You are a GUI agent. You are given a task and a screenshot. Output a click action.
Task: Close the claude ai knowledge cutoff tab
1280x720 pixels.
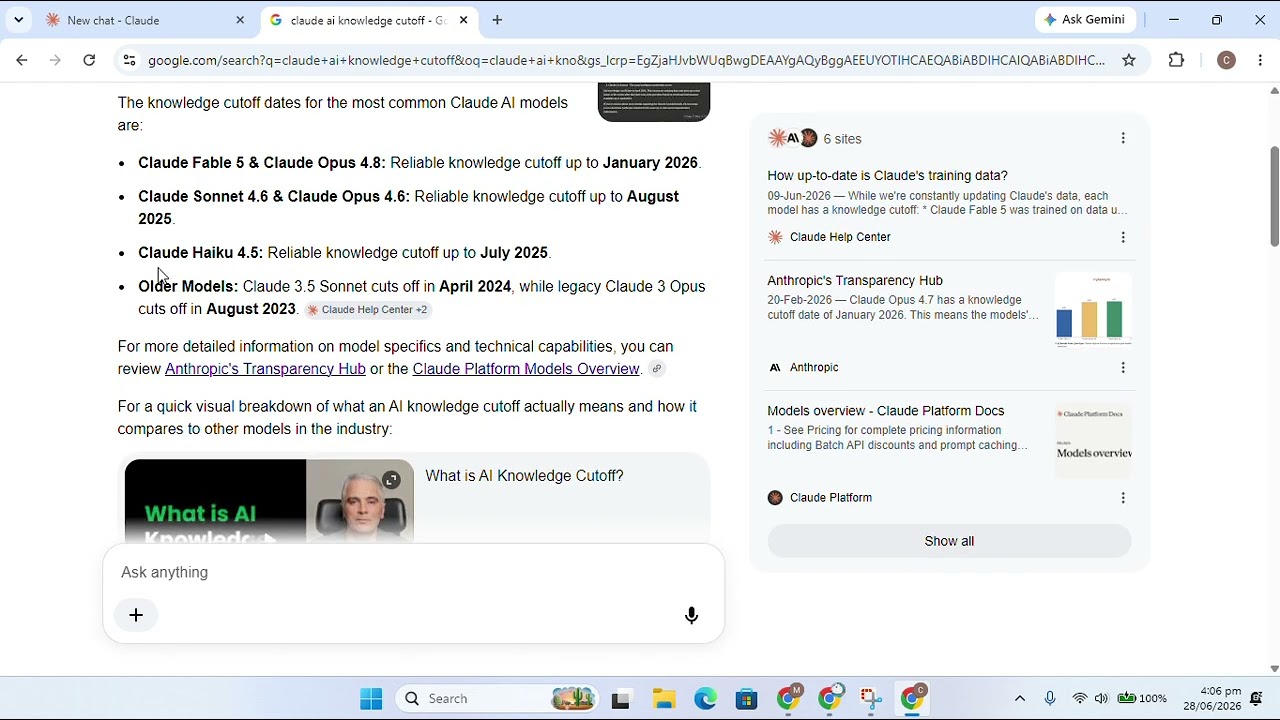(x=464, y=20)
